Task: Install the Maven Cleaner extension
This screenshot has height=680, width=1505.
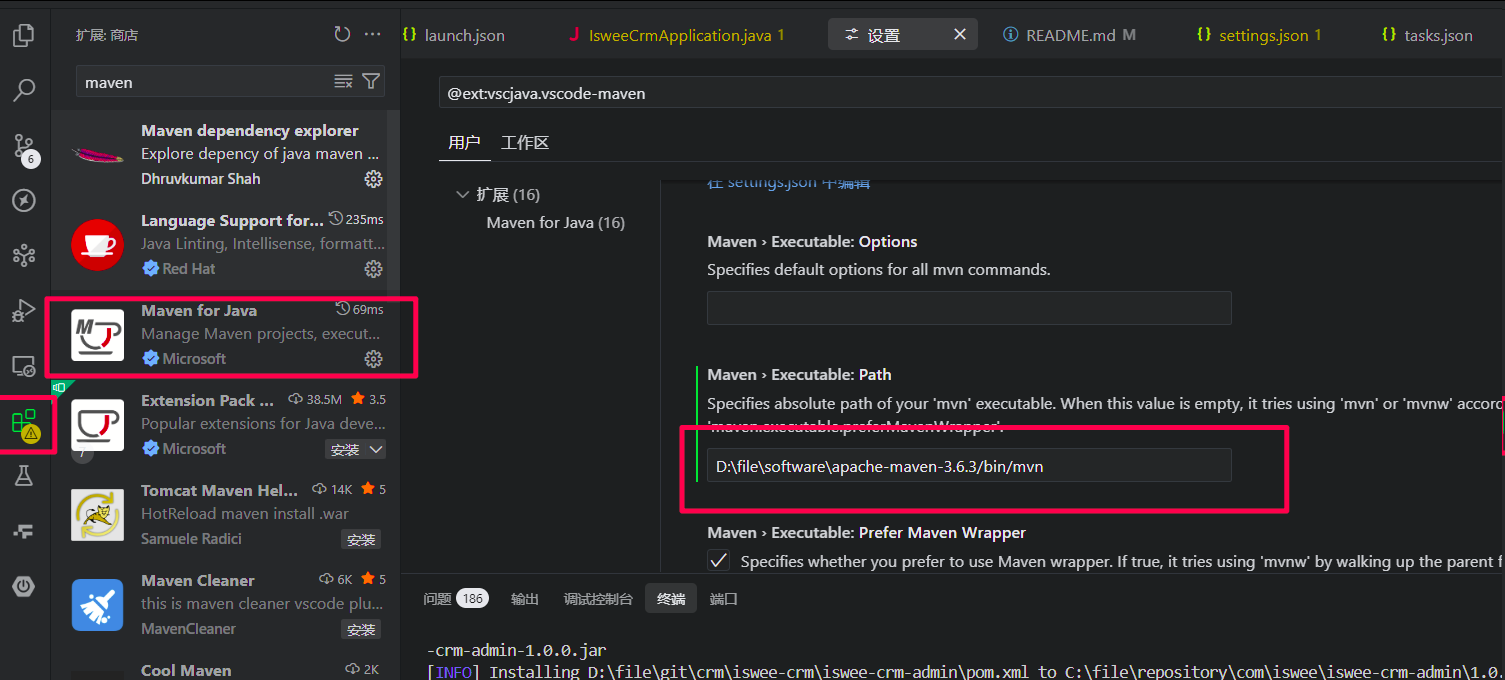Action: (x=361, y=630)
